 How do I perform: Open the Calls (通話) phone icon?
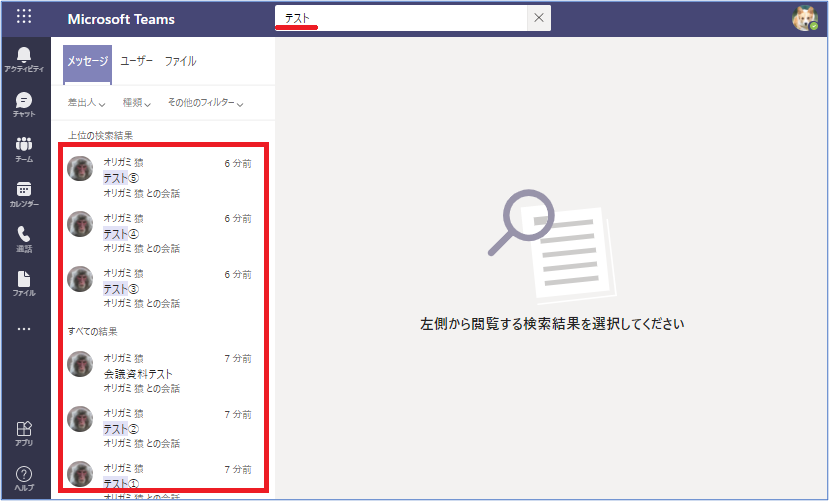click(x=24, y=239)
